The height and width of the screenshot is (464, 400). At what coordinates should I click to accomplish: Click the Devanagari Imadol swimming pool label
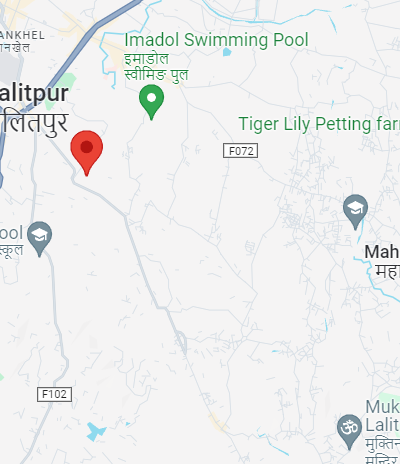pyautogui.click(x=156, y=67)
